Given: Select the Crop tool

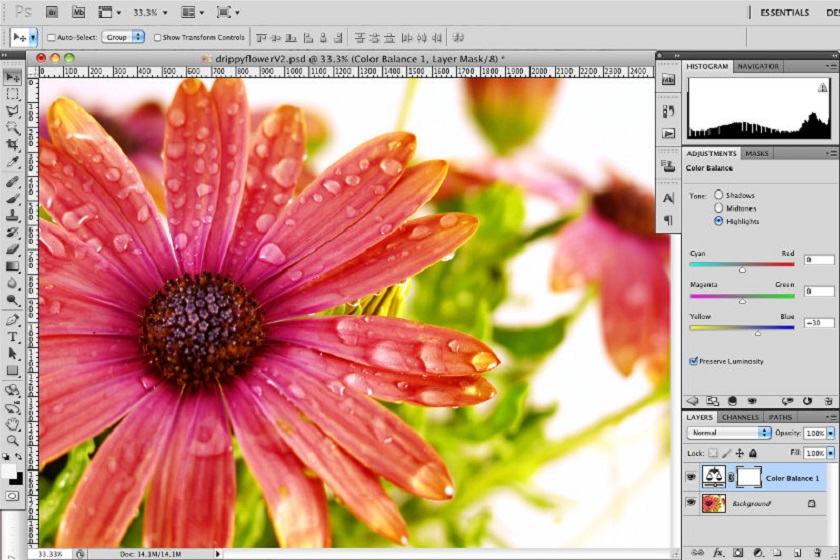Looking at the screenshot, I should [x=13, y=145].
